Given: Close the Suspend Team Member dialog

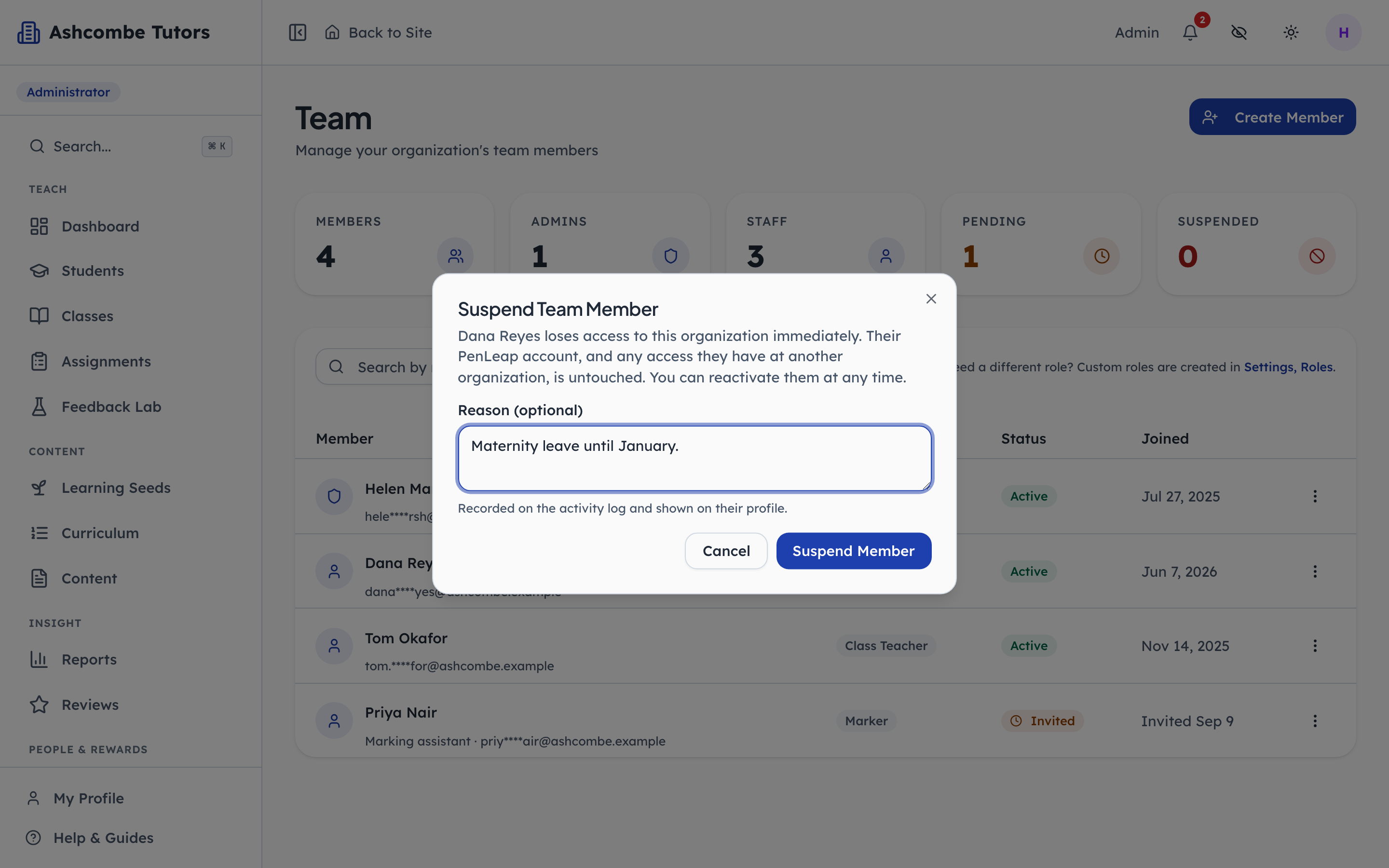Looking at the screenshot, I should pyautogui.click(x=931, y=298).
